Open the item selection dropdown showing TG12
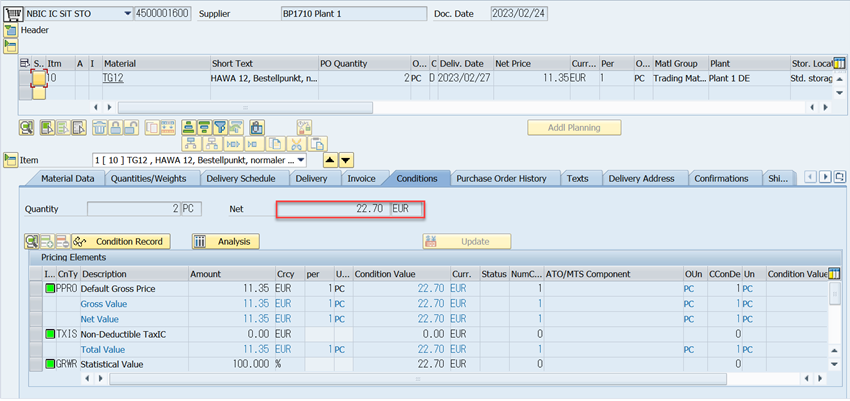Viewport: 850px width, 401px height. pos(302,160)
